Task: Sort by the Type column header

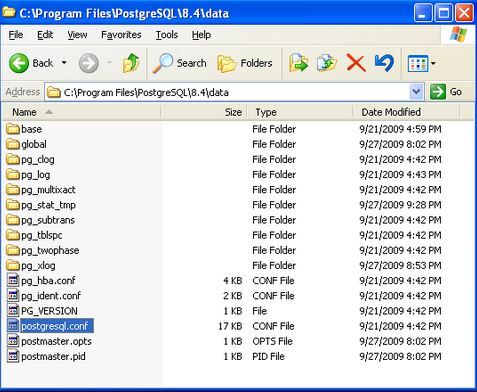Action: (299, 112)
